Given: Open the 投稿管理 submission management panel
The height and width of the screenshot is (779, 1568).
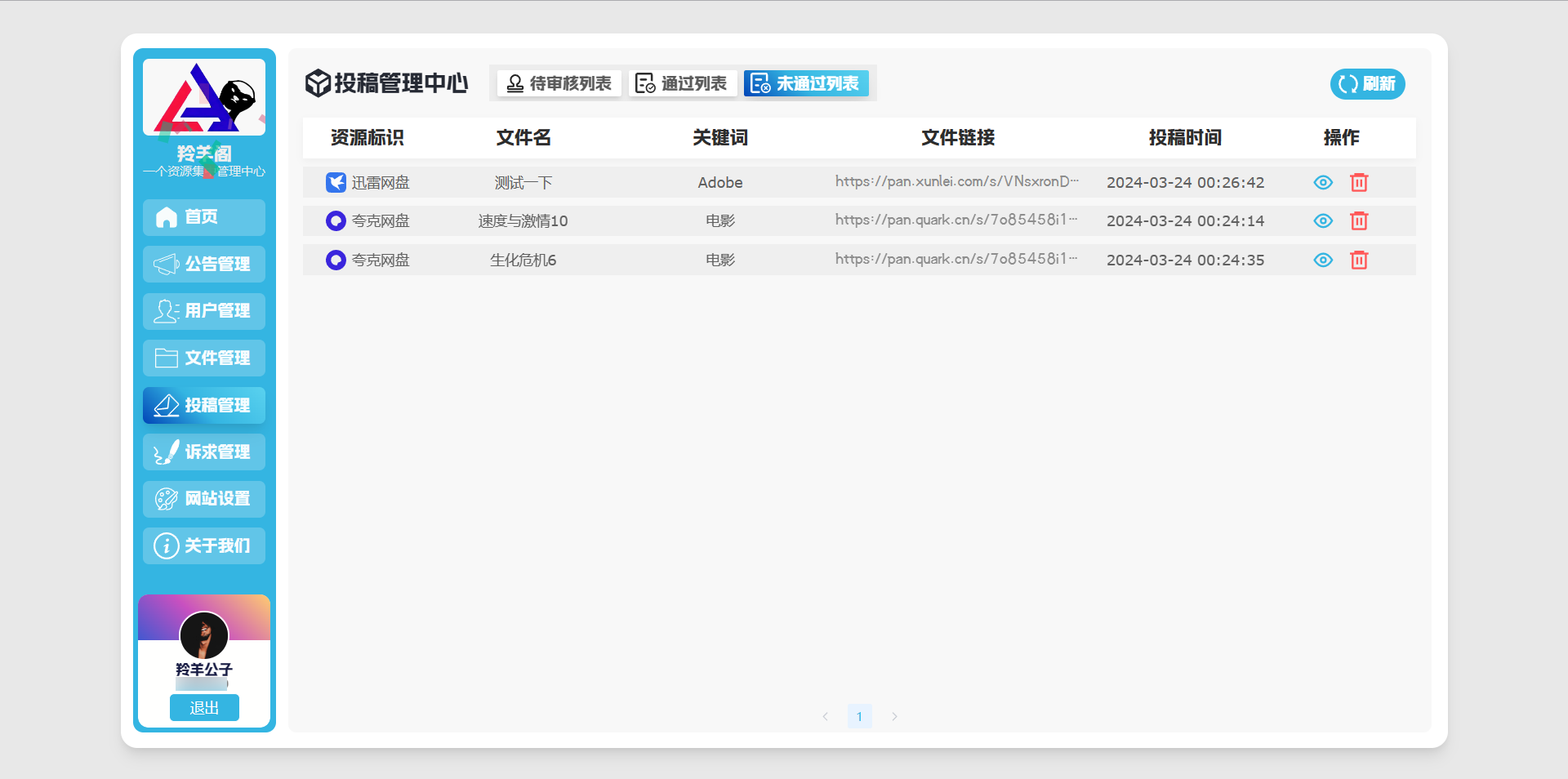Looking at the screenshot, I should coord(203,405).
